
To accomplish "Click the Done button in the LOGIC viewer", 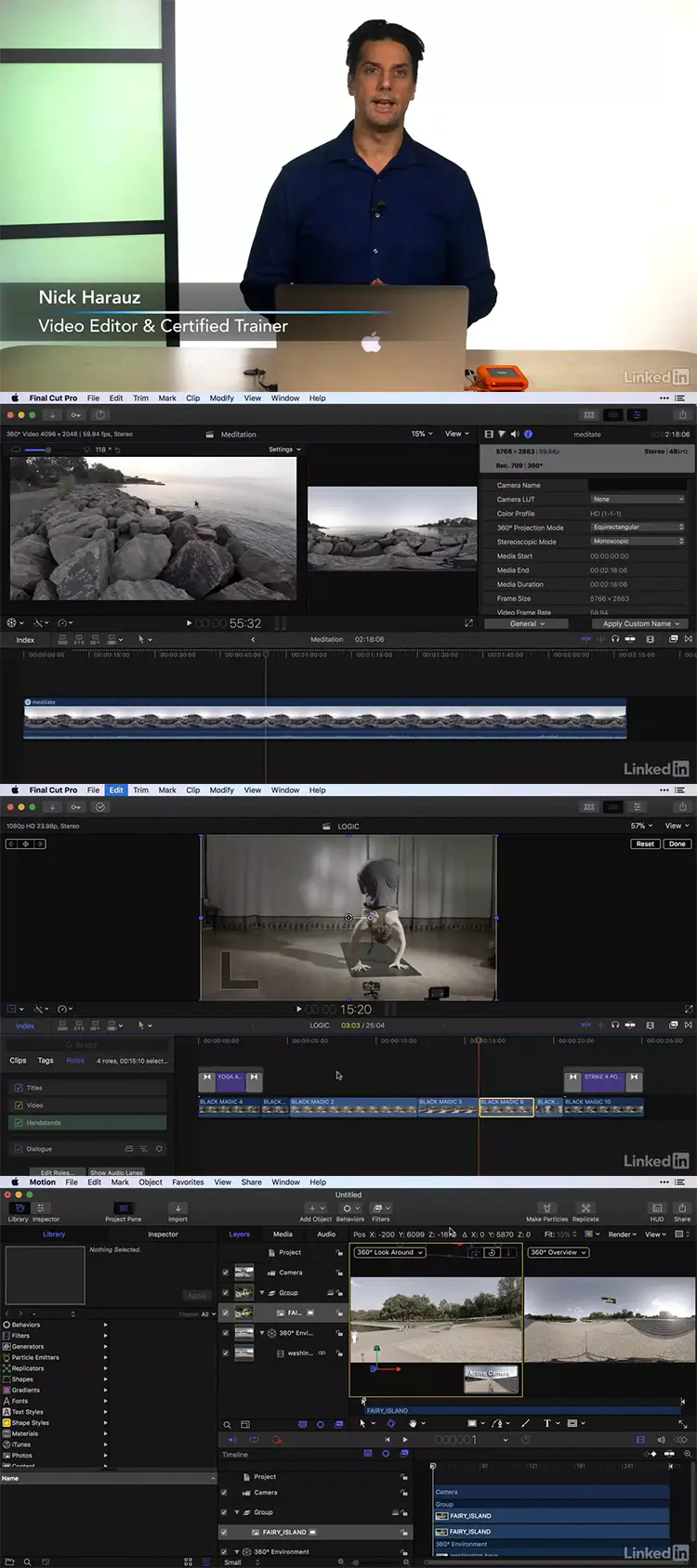I will click(677, 844).
